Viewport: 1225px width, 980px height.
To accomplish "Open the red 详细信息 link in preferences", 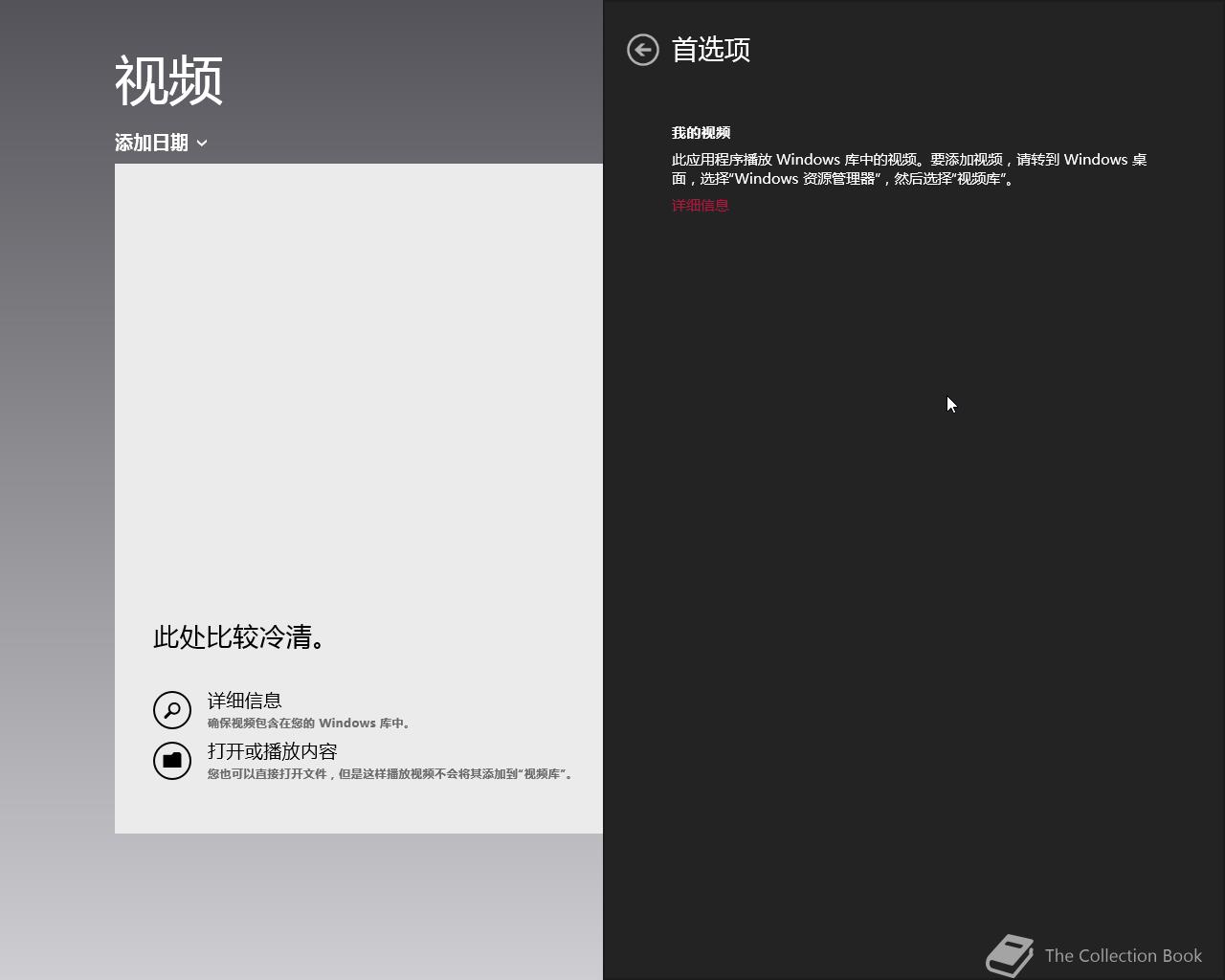I will [700, 206].
